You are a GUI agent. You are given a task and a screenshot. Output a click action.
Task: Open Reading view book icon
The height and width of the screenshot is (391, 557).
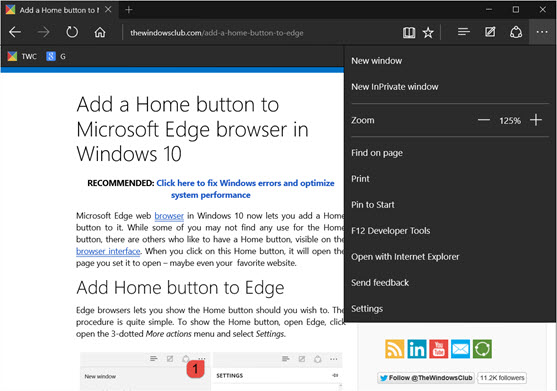pyautogui.click(x=409, y=33)
